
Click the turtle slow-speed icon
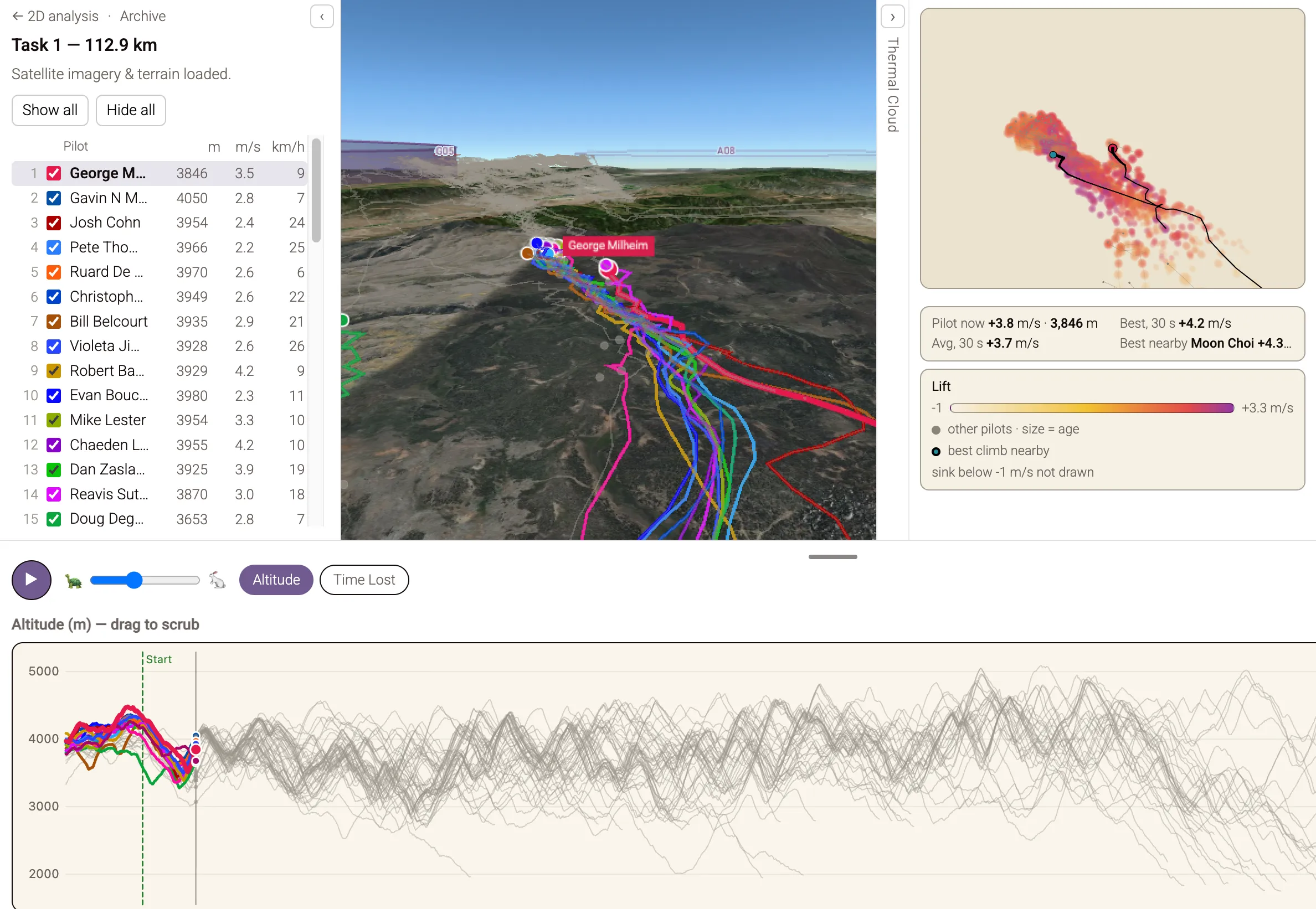[74, 580]
